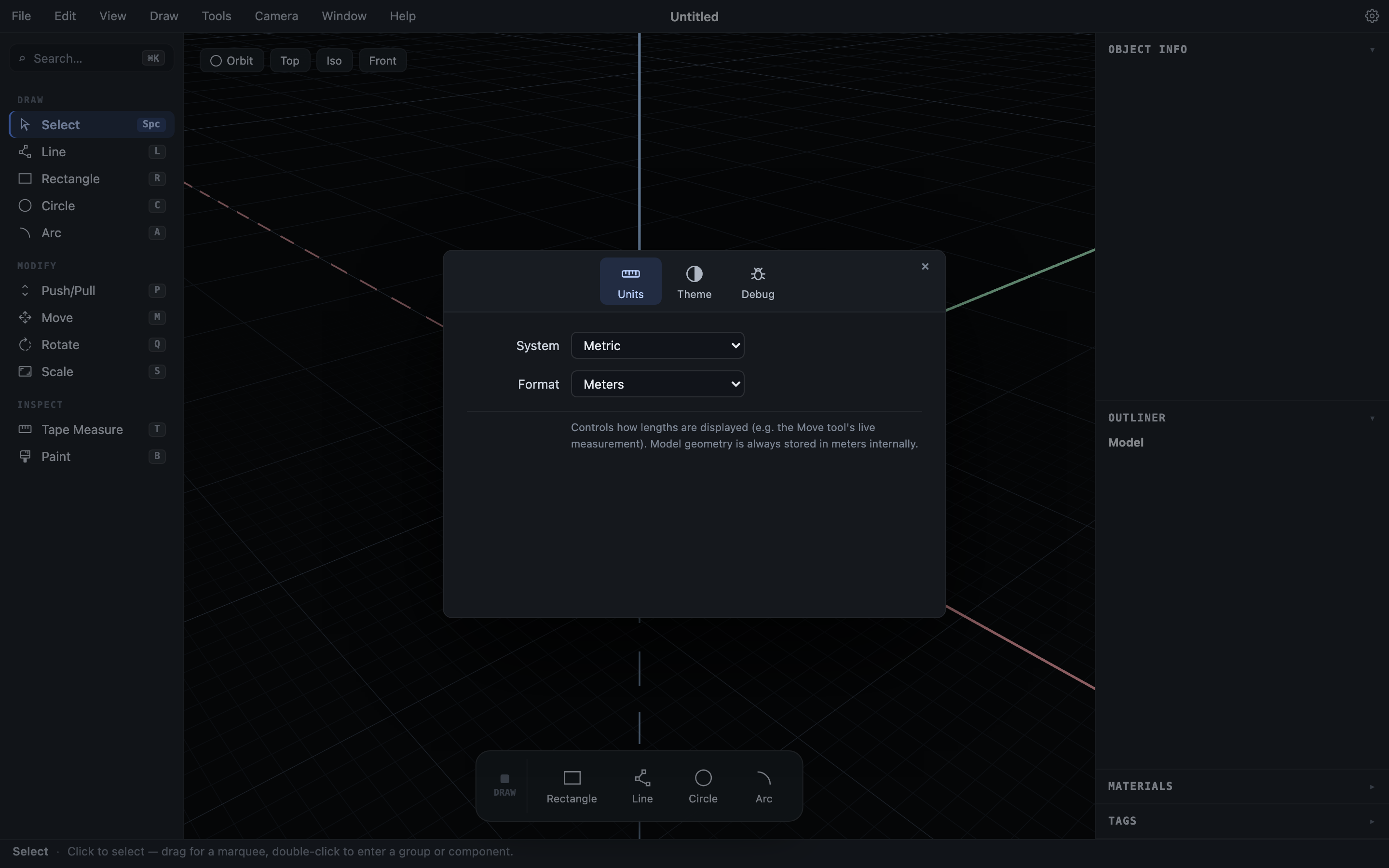Click Rectangle in the bottom draw toolbar
Viewport: 1389px width, 868px height.
(572, 787)
